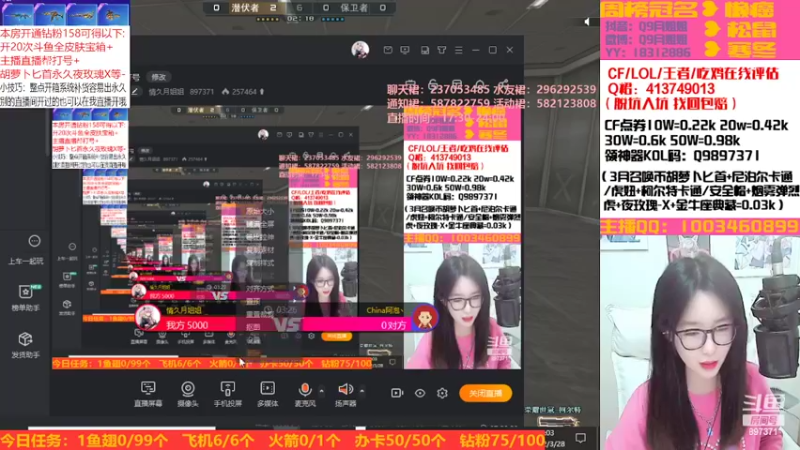Open the screen message icon beside mail
The image size is (800, 450).
click(405, 50)
